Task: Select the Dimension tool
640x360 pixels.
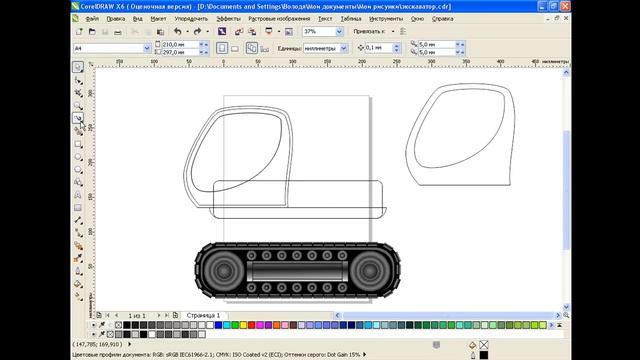Action: (78, 220)
